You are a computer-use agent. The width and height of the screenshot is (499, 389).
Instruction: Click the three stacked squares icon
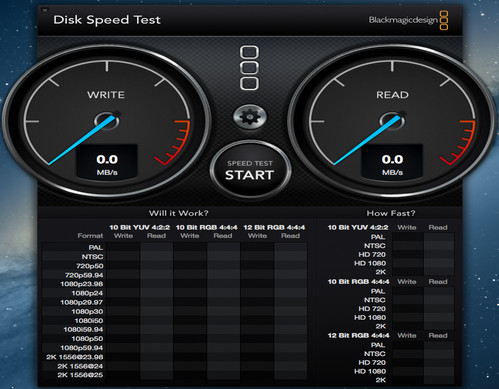coord(249,68)
